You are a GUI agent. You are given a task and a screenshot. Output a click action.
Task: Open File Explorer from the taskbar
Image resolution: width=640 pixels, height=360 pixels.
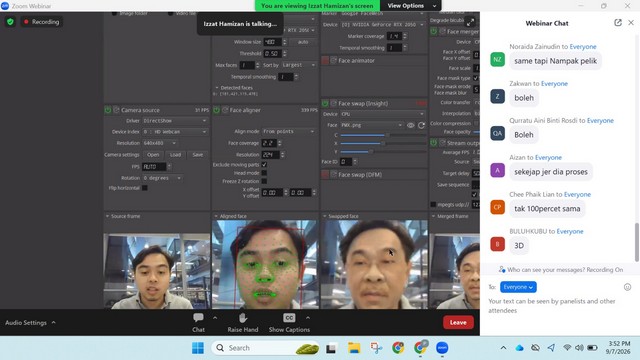354,348
